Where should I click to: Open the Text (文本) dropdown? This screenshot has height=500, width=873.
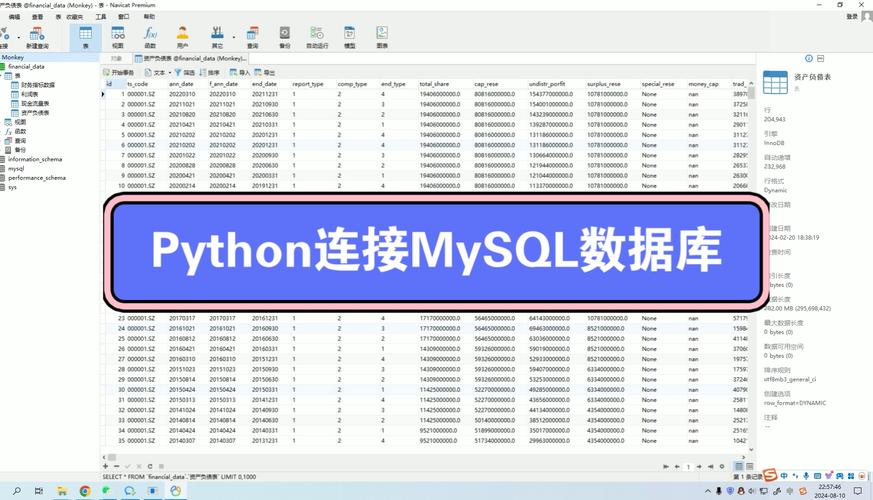(158, 72)
